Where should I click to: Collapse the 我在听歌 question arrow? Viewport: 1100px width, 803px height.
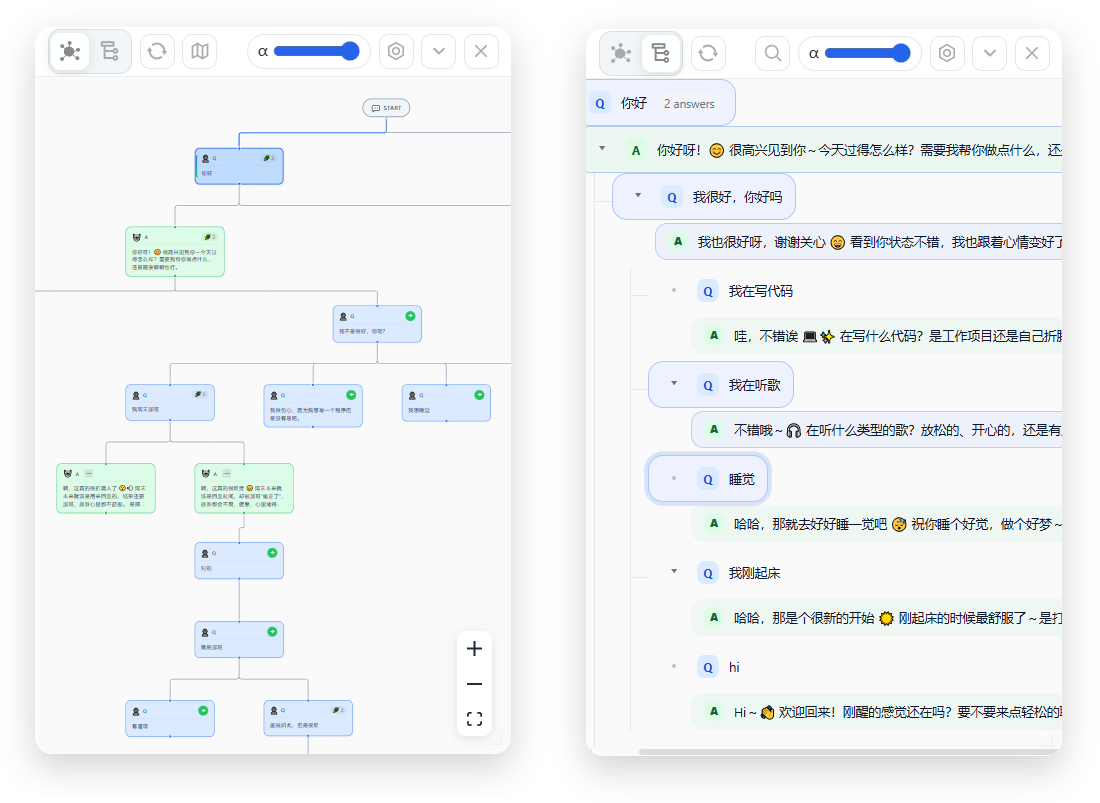click(x=673, y=384)
